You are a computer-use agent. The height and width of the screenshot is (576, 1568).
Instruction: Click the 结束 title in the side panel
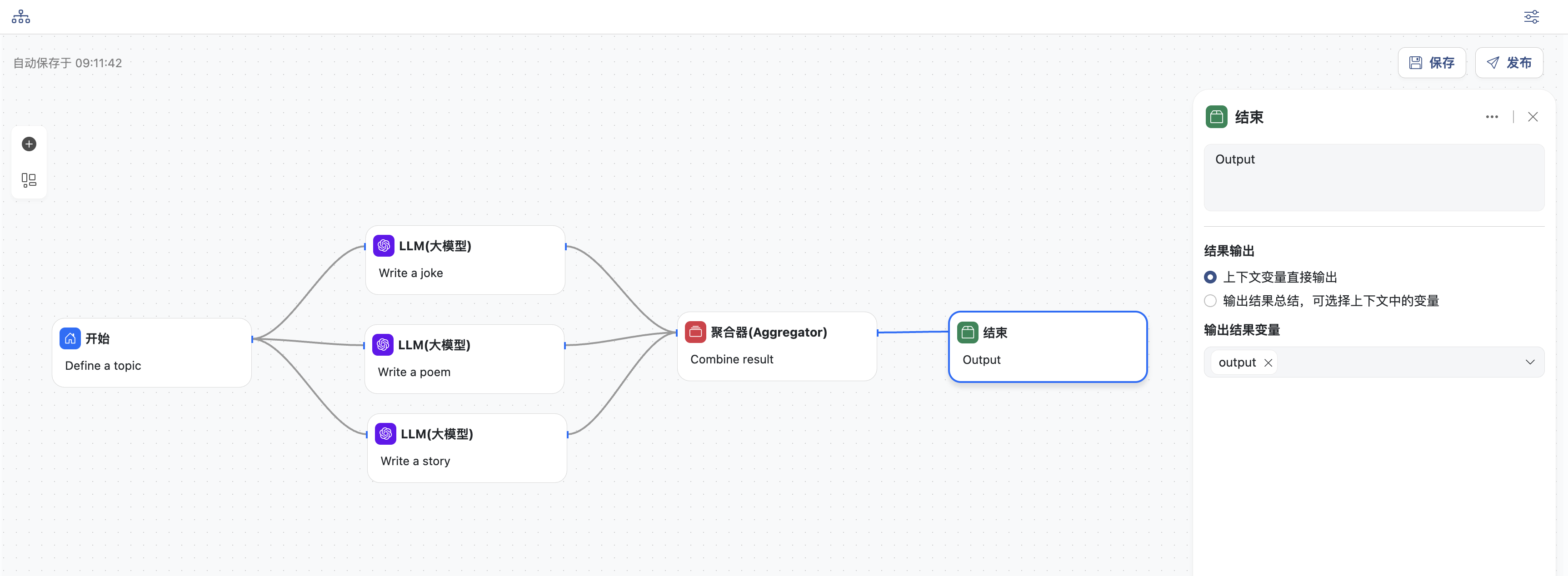(1248, 117)
